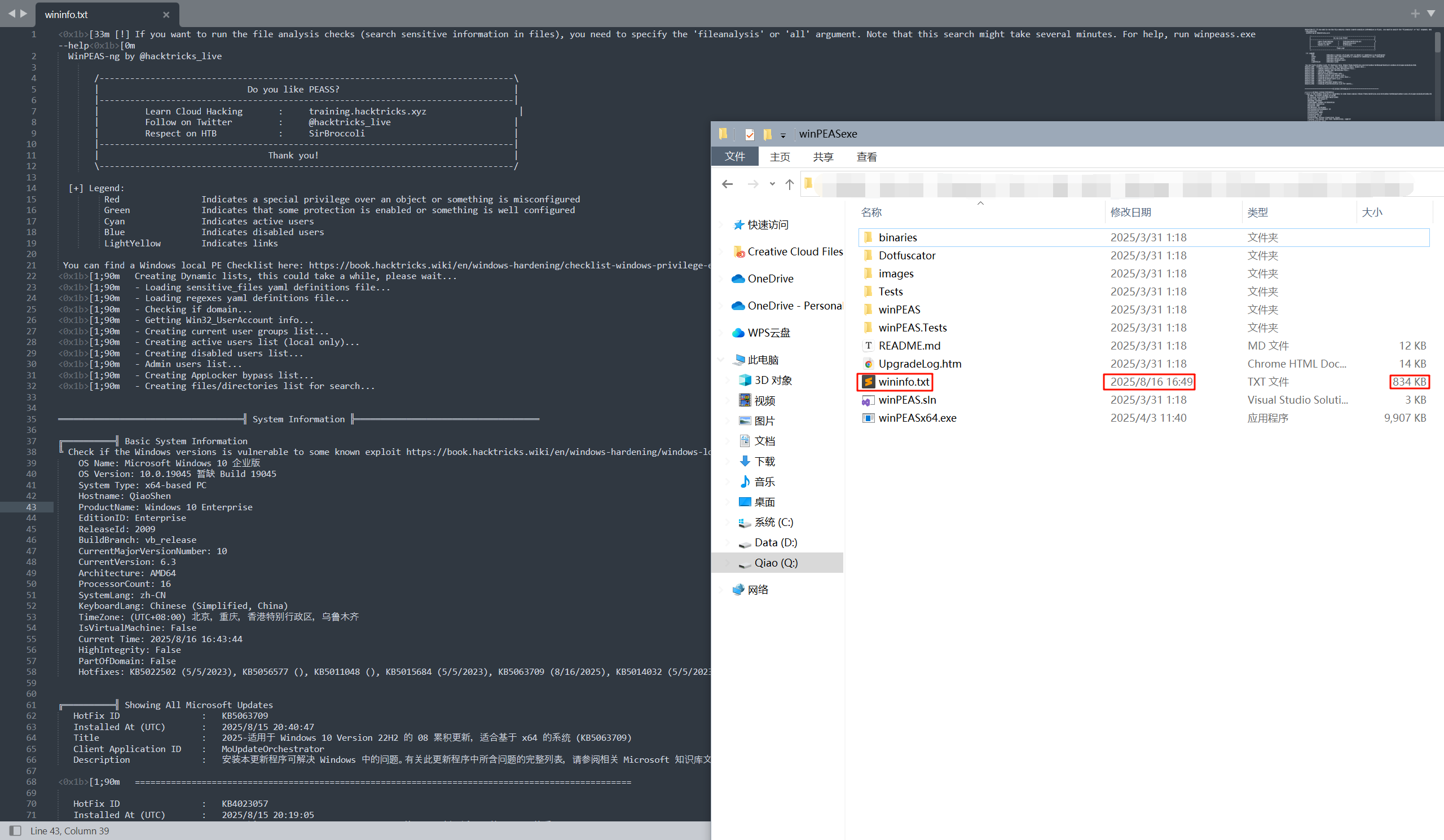The height and width of the screenshot is (840, 1444).
Task: Open quick access toolbar customize dropdown
Action: click(783, 136)
